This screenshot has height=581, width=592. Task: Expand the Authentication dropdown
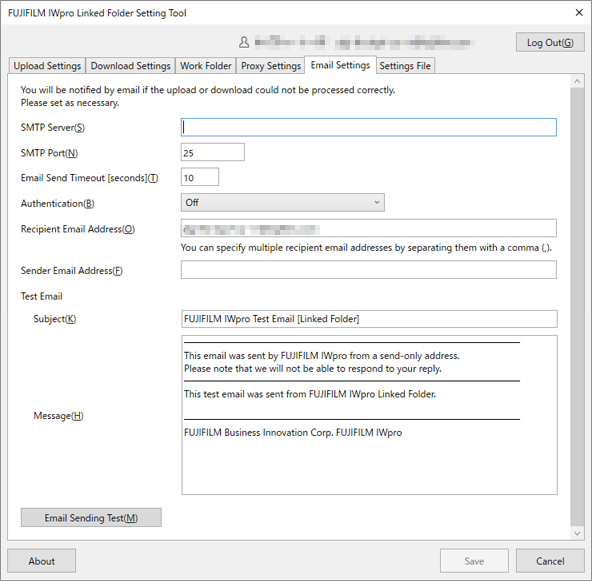[x=283, y=202]
